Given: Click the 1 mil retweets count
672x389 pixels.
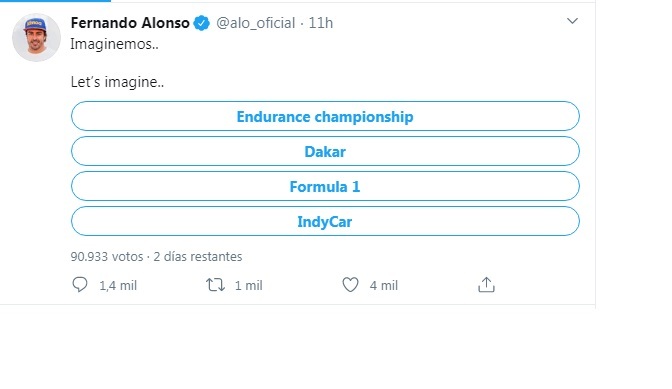Looking at the screenshot, I should point(249,286).
